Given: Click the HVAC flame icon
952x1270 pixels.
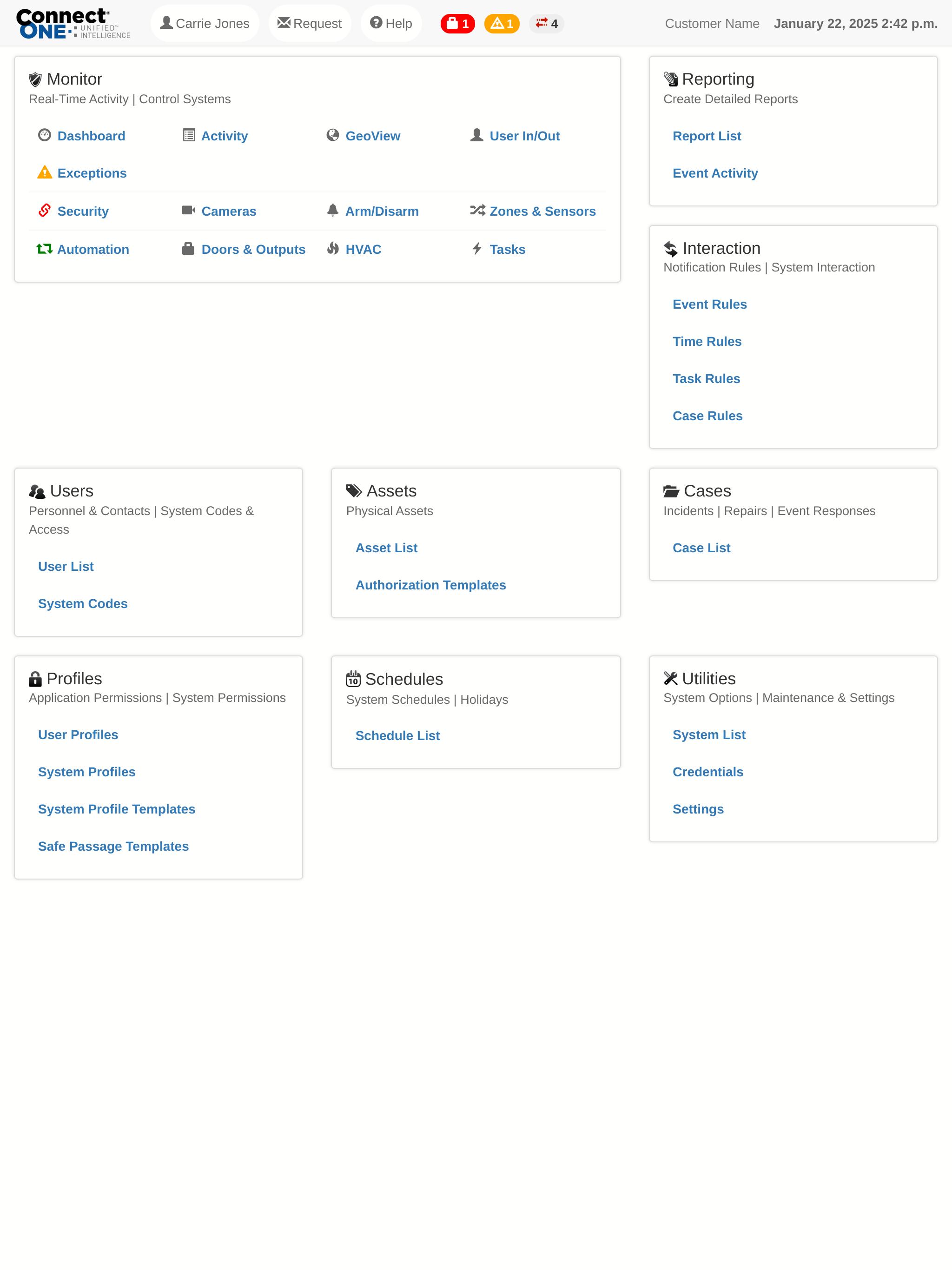Looking at the screenshot, I should pos(332,249).
